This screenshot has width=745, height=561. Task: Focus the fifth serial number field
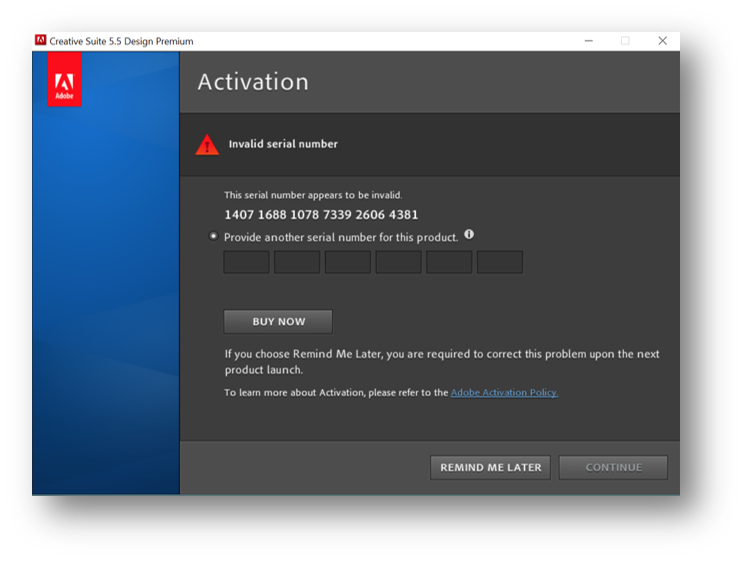[449, 262]
